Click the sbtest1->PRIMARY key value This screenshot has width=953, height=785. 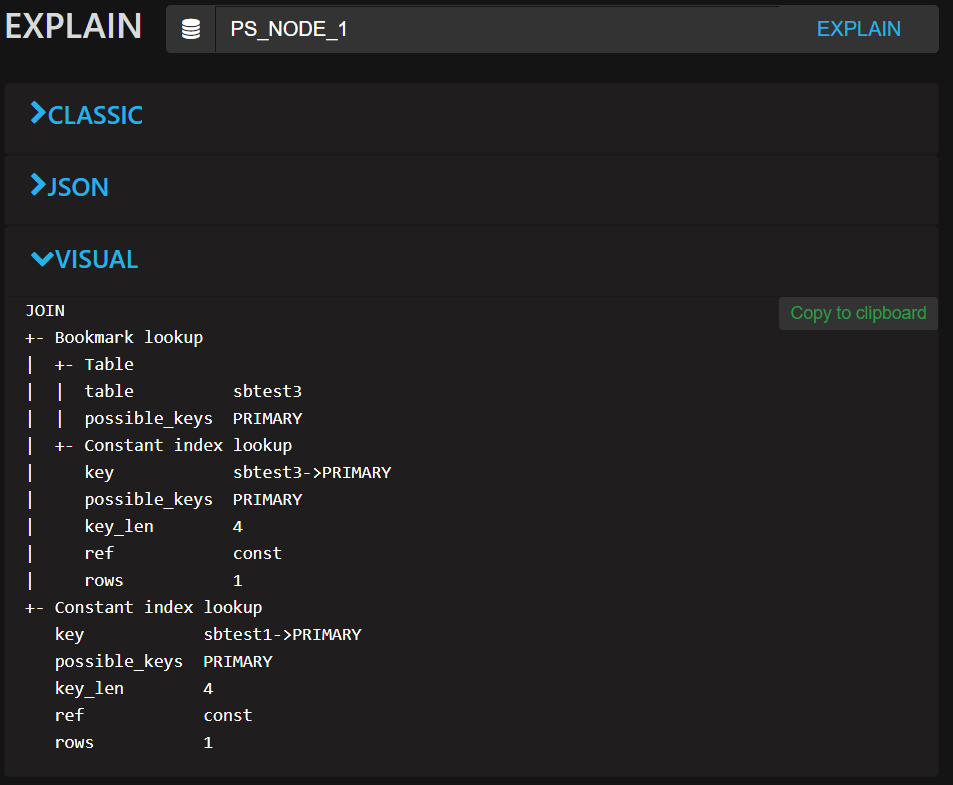pyautogui.click(x=282, y=635)
